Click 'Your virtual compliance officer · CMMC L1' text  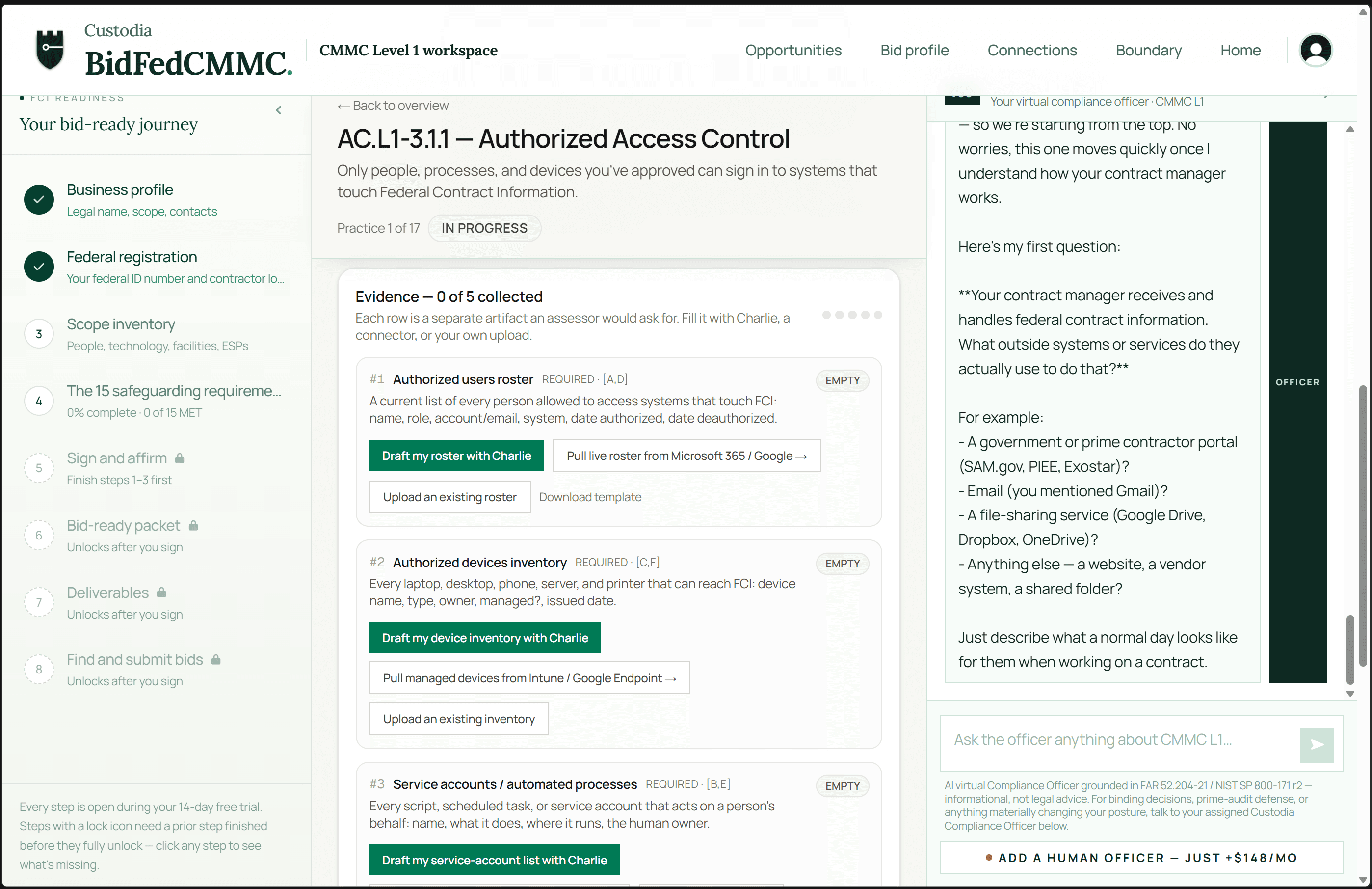(x=1096, y=102)
